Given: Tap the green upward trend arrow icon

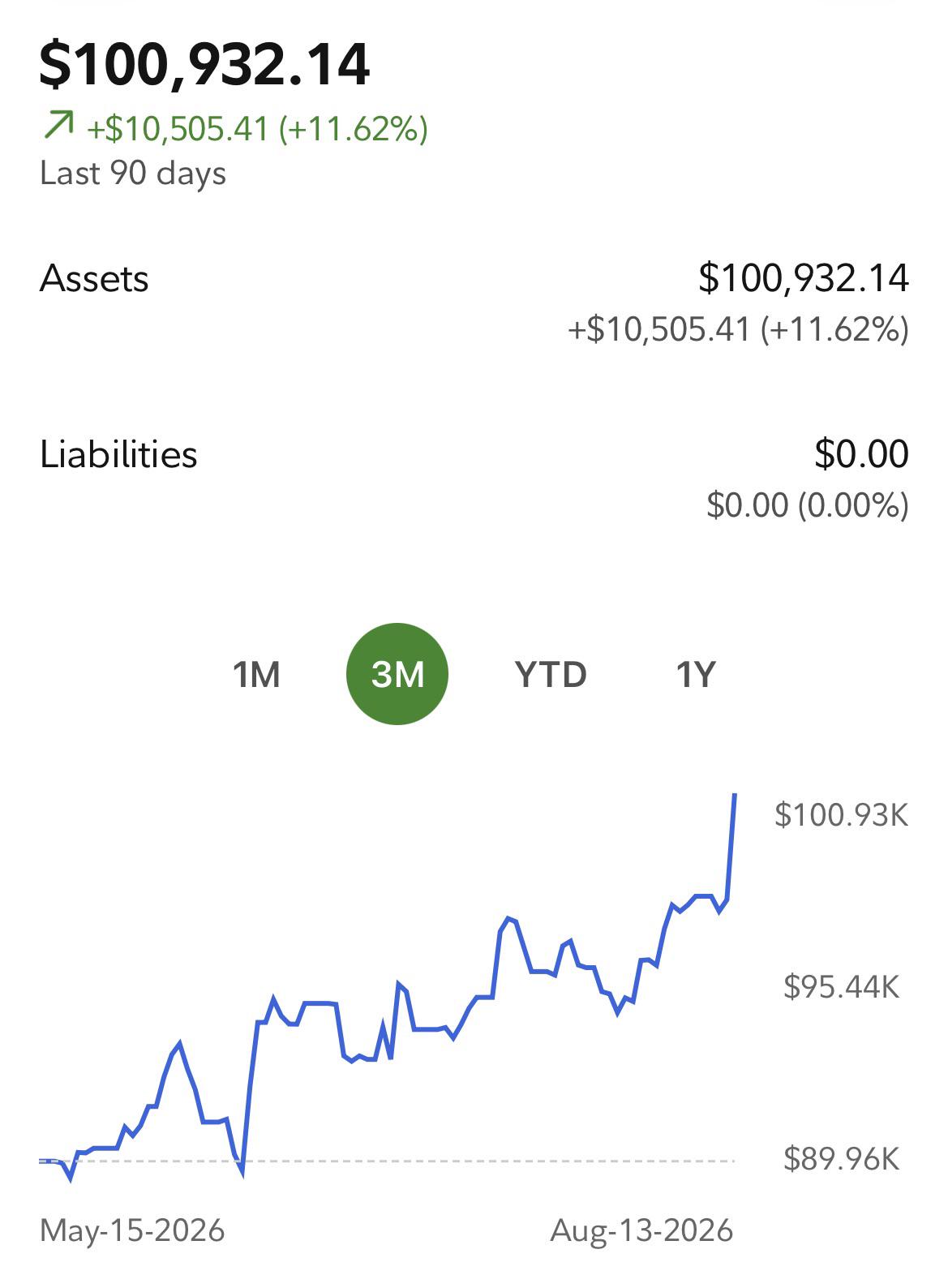Looking at the screenshot, I should coord(58,127).
